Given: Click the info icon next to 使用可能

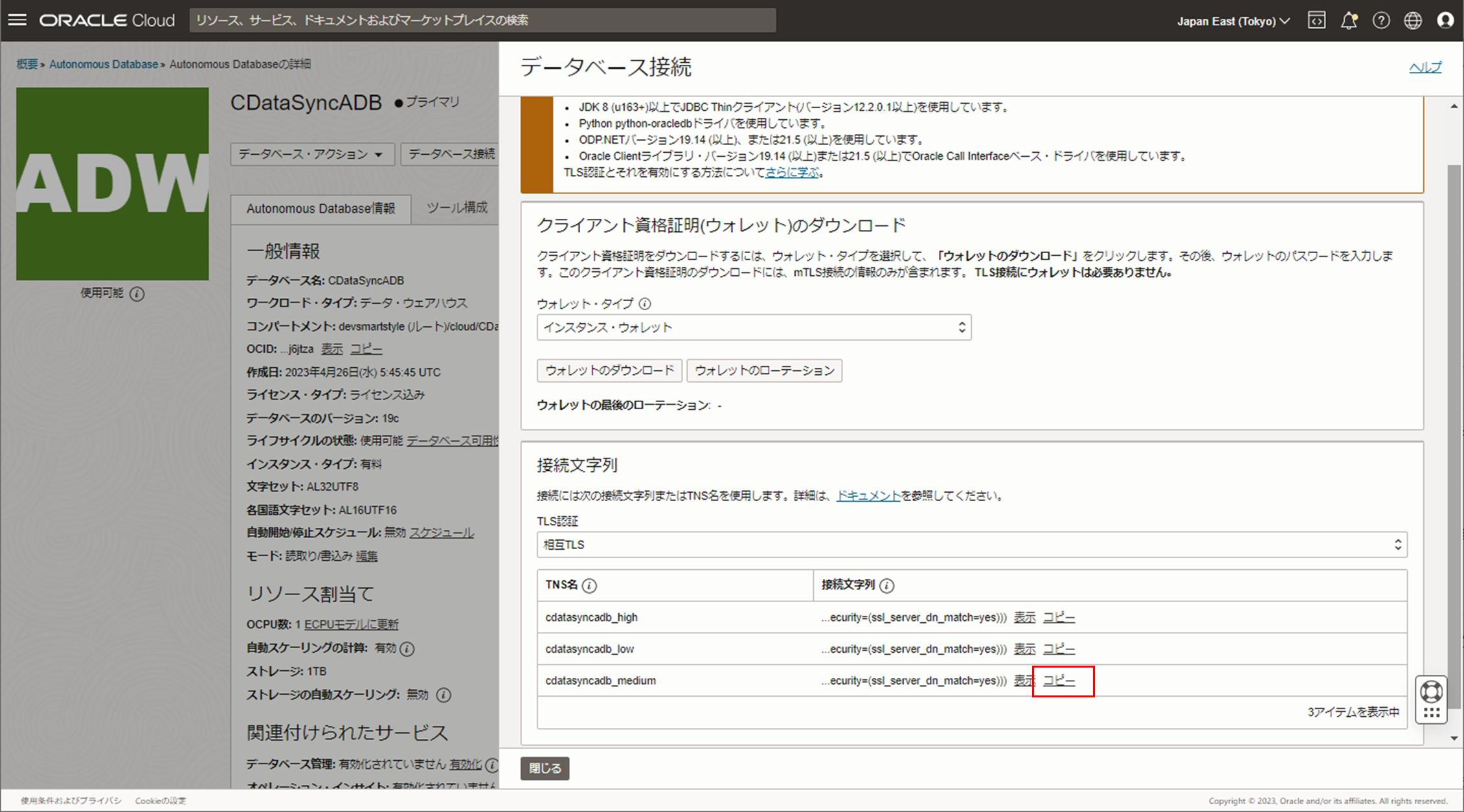Looking at the screenshot, I should click(x=137, y=294).
